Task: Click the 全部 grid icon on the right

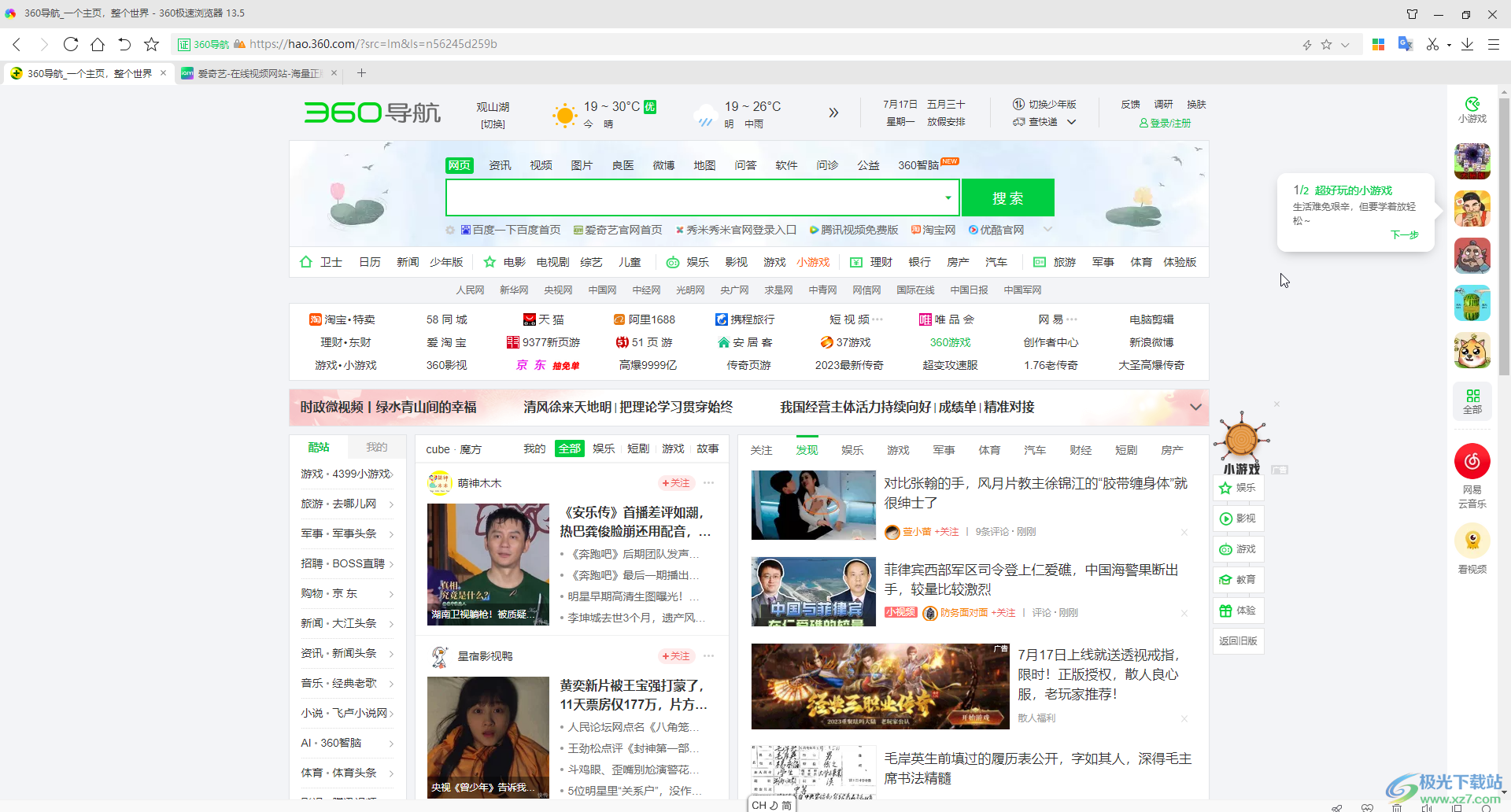Action: [1472, 401]
